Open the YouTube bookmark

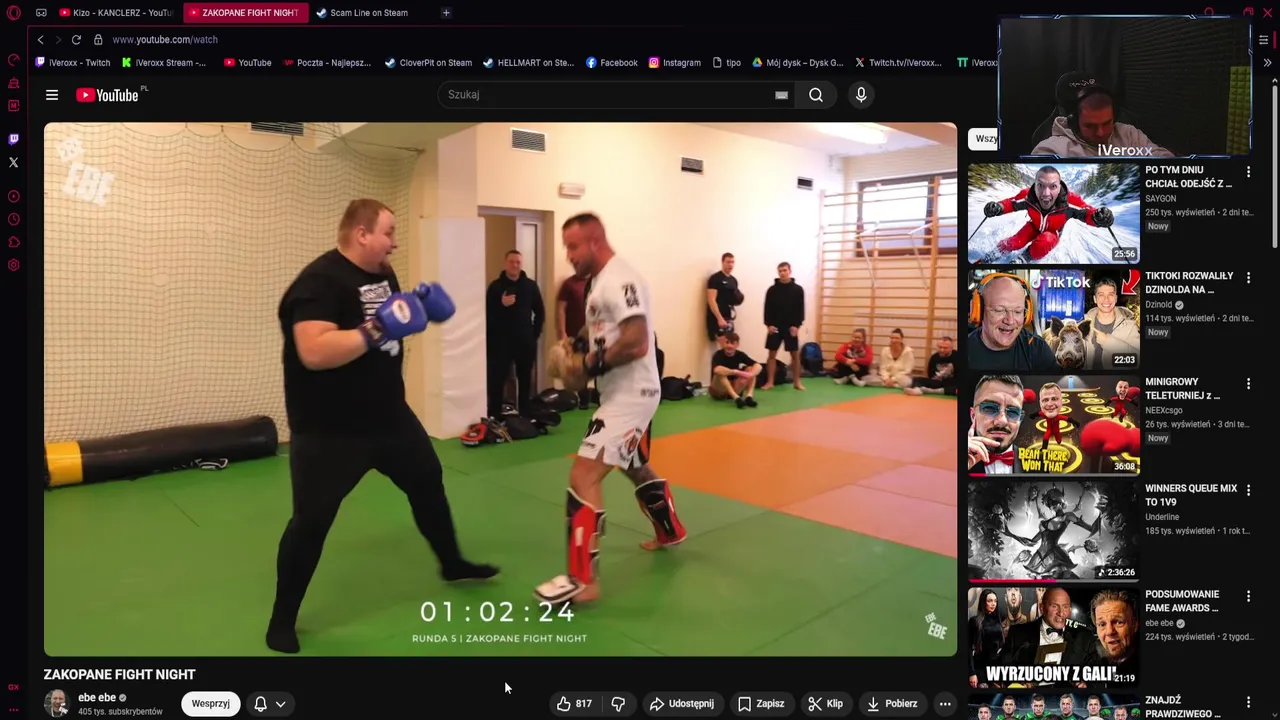click(248, 62)
